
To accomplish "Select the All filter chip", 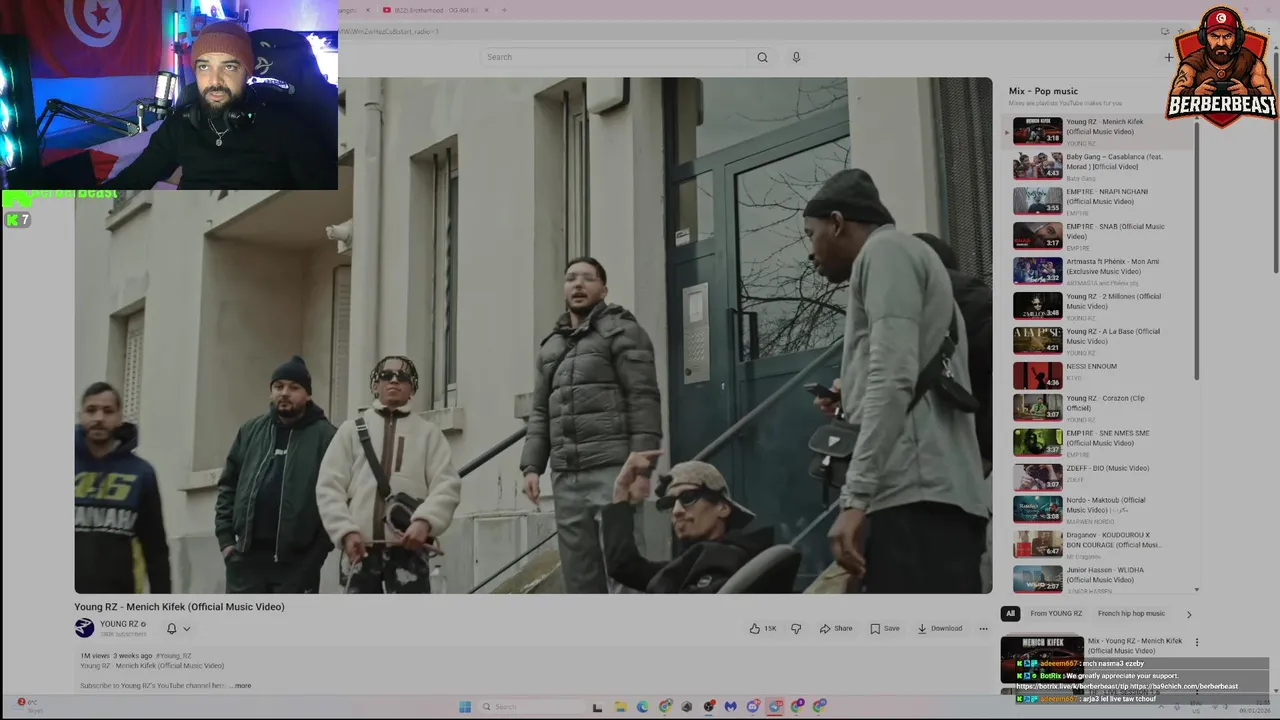I will [x=1010, y=613].
